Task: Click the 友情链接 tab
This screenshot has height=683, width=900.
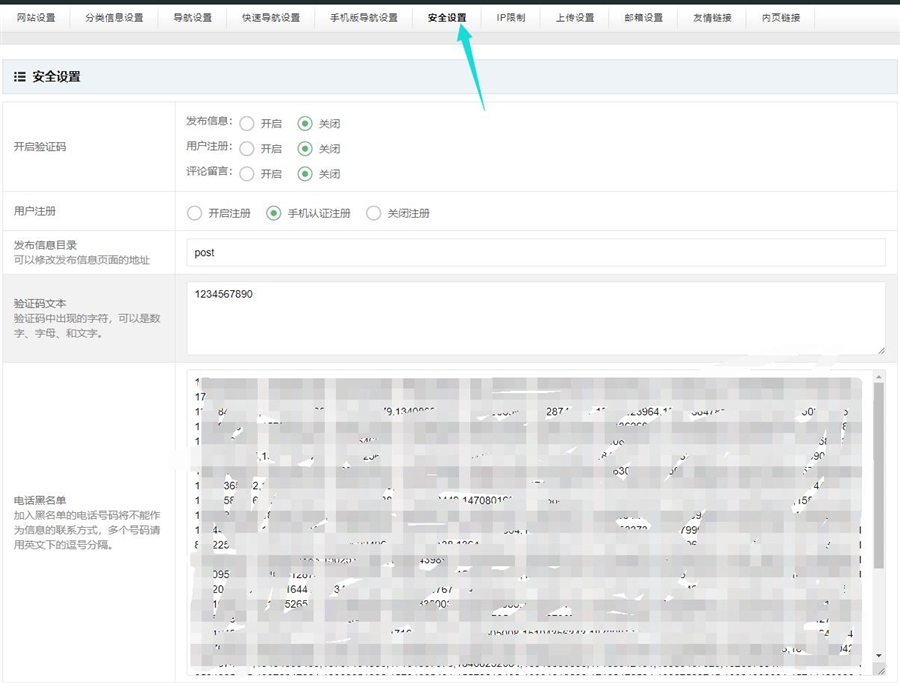Action: (712, 18)
